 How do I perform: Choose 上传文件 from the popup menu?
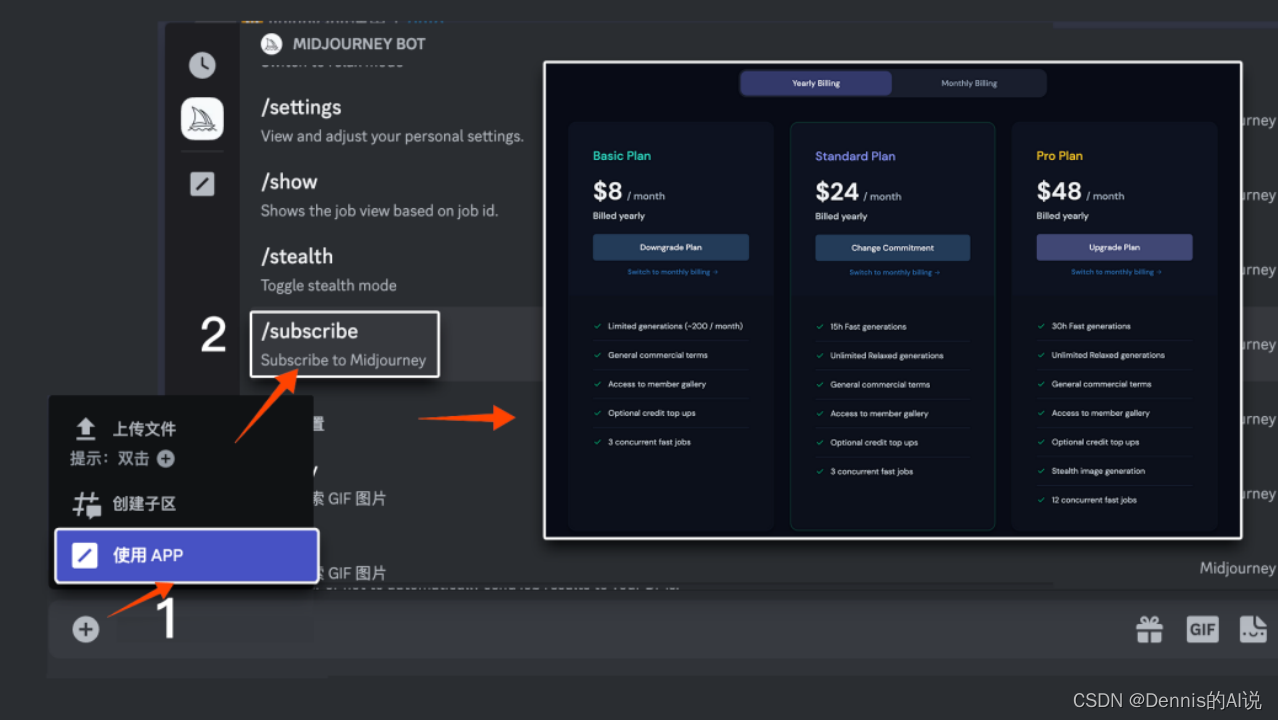point(144,429)
